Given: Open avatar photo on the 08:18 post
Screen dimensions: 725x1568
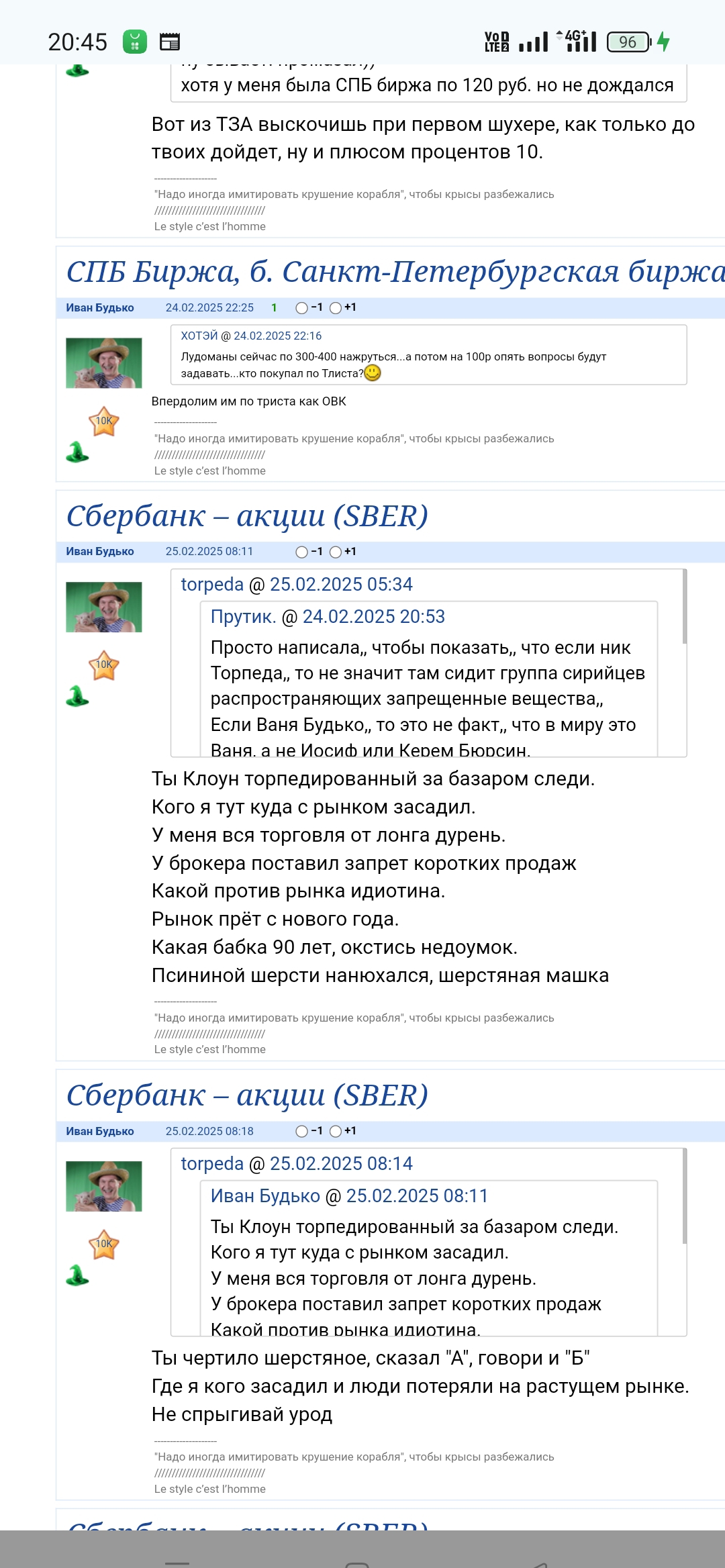Looking at the screenshot, I should (x=104, y=1186).
